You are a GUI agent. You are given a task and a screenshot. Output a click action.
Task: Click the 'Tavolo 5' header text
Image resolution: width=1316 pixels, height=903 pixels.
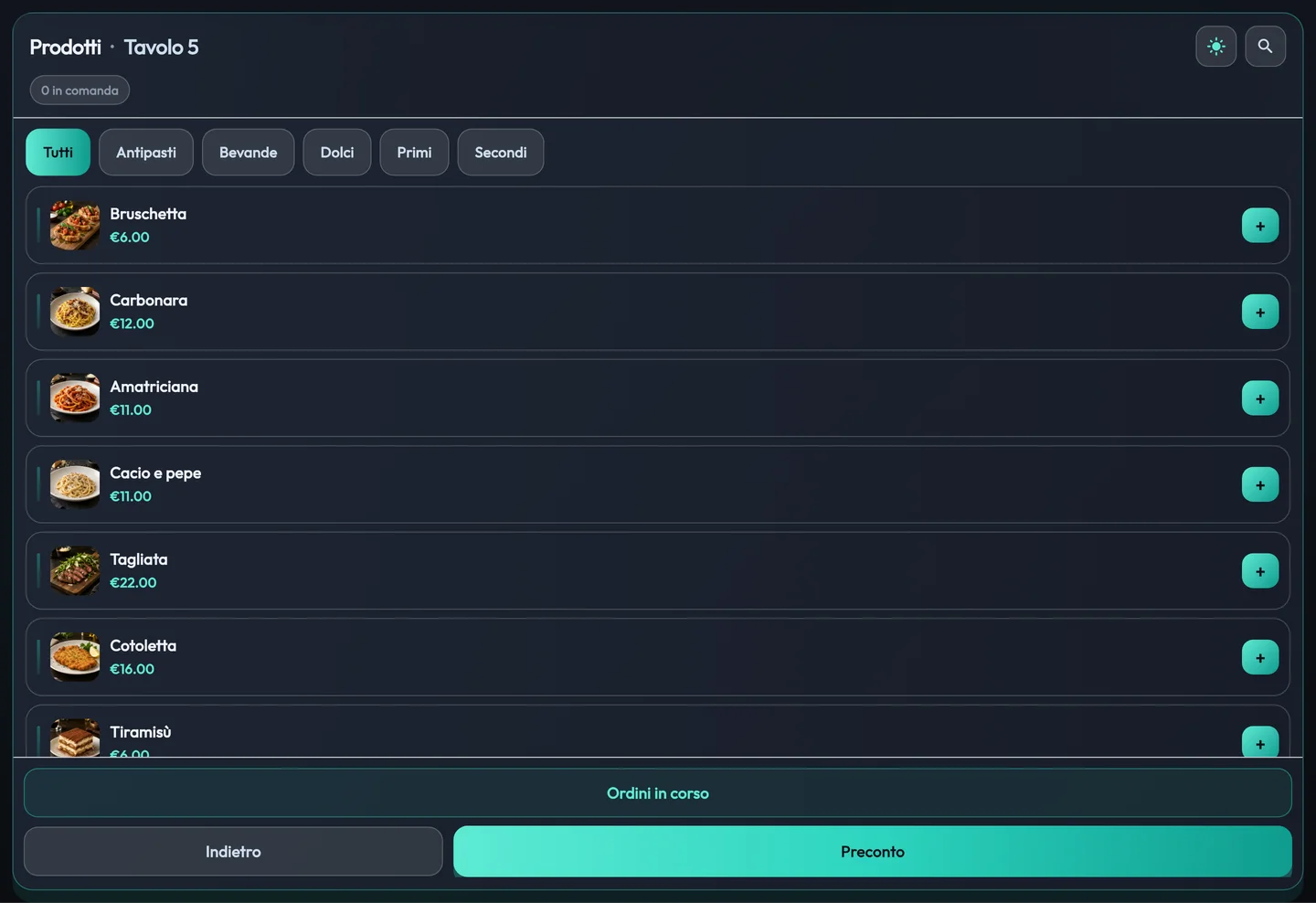[x=161, y=48]
